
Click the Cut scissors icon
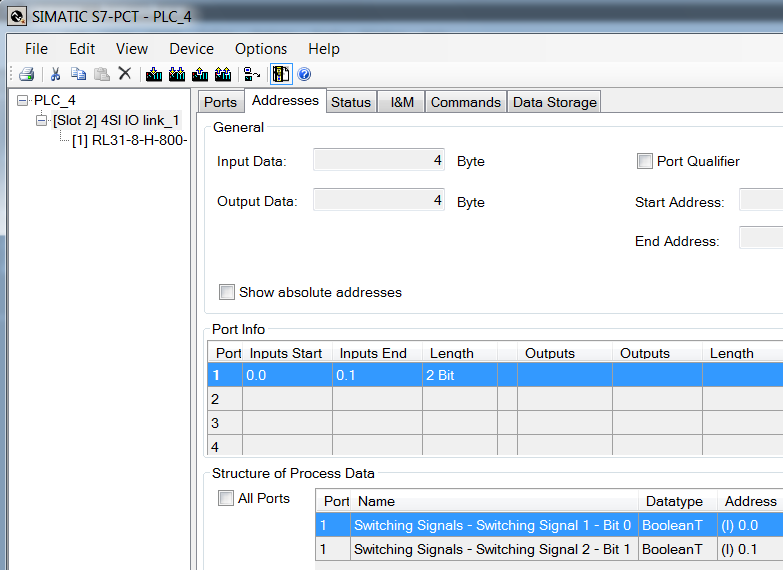point(55,74)
